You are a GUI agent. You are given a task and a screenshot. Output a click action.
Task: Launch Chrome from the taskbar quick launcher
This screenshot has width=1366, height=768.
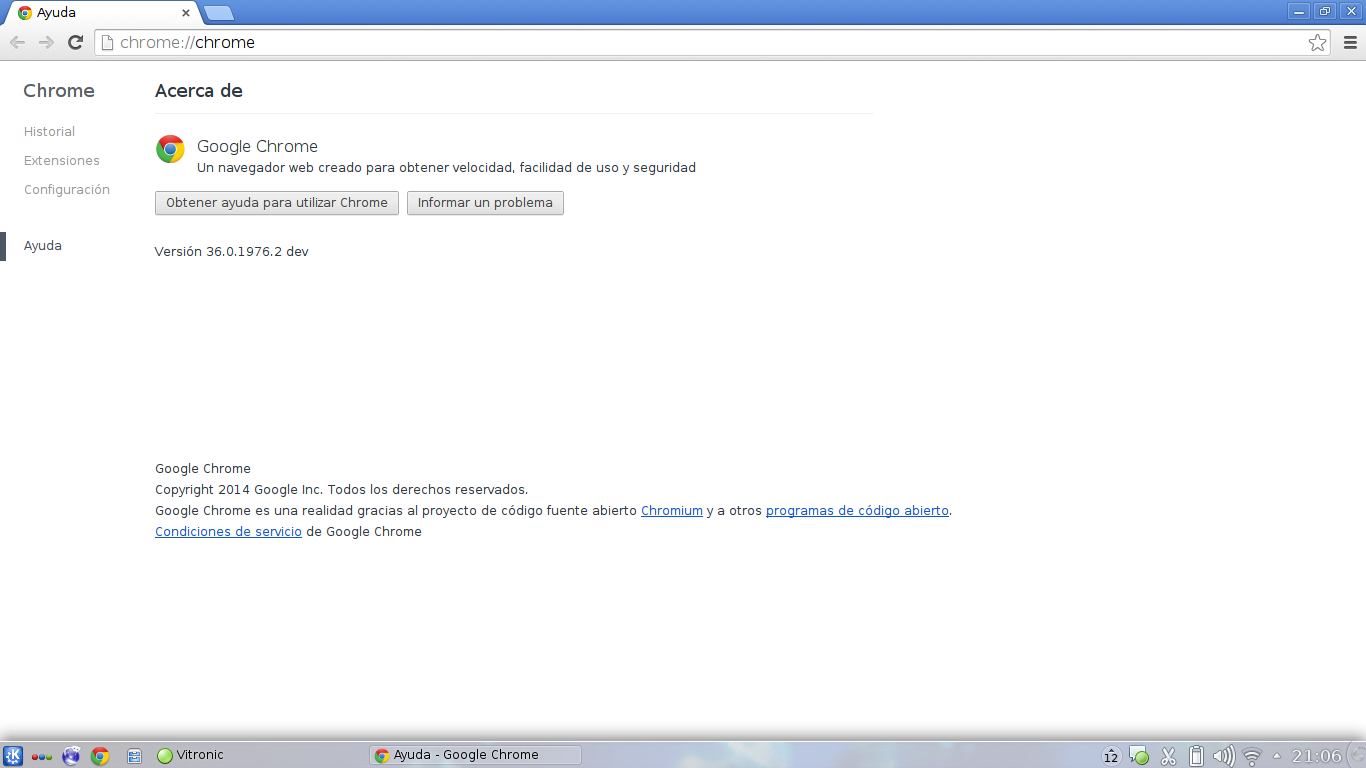click(100, 756)
